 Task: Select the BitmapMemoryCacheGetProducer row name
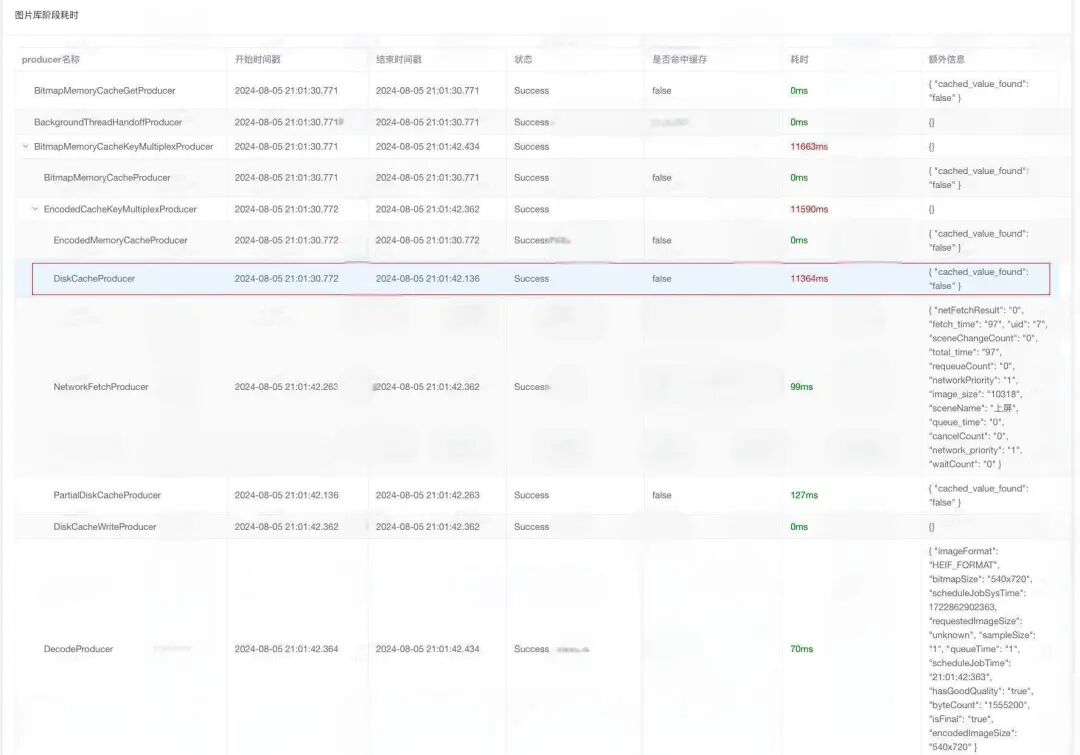[x=105, y=90]
